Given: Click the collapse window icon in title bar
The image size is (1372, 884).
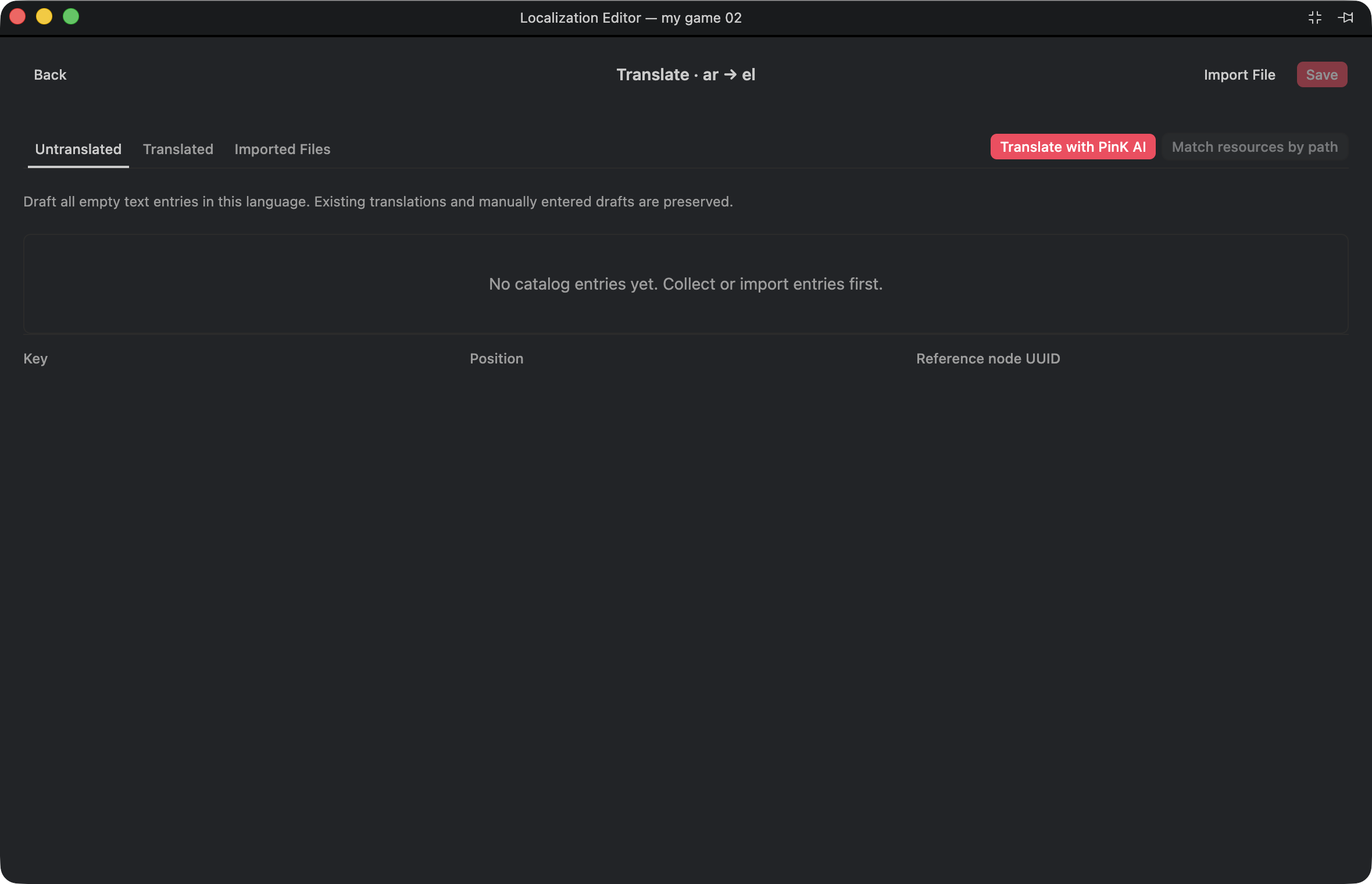Looking at the screenshot, I should pos(1315,17).
